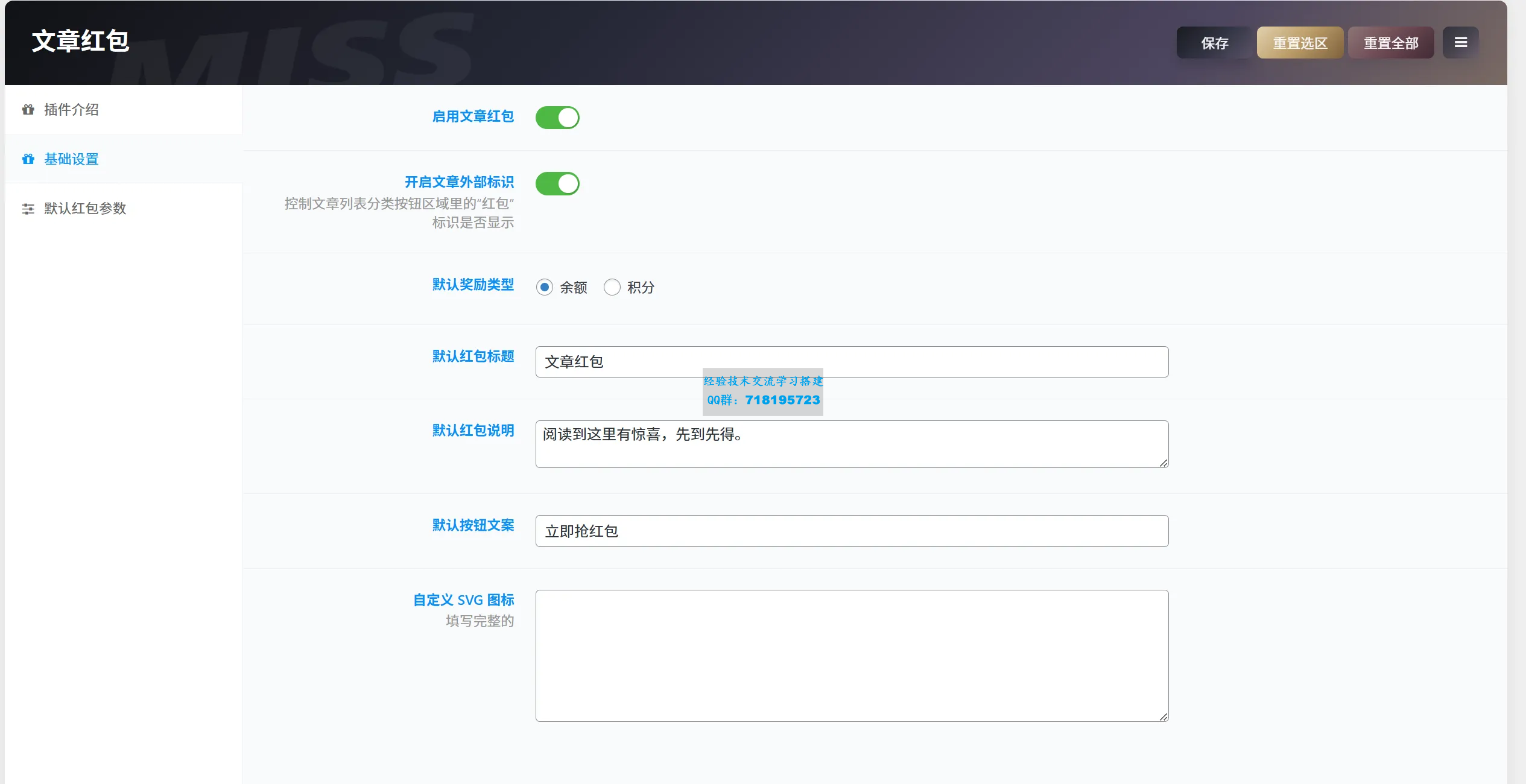The height and width of the screenshot is (784, 1526).
Task: Click the 重置选区 button
Action: [1300, 43]
